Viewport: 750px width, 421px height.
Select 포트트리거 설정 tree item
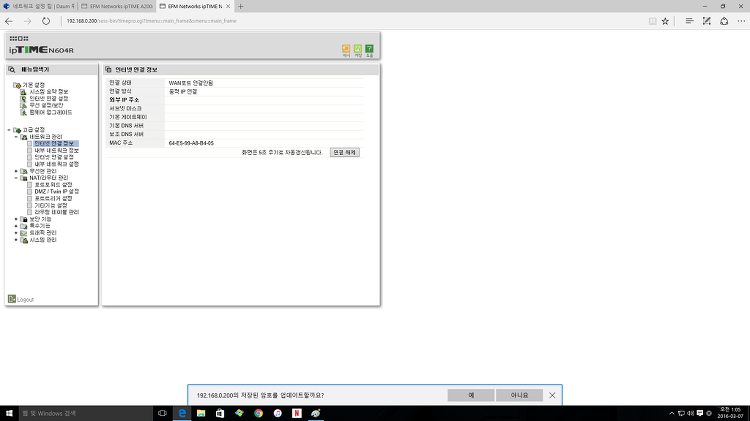[54, 199]
